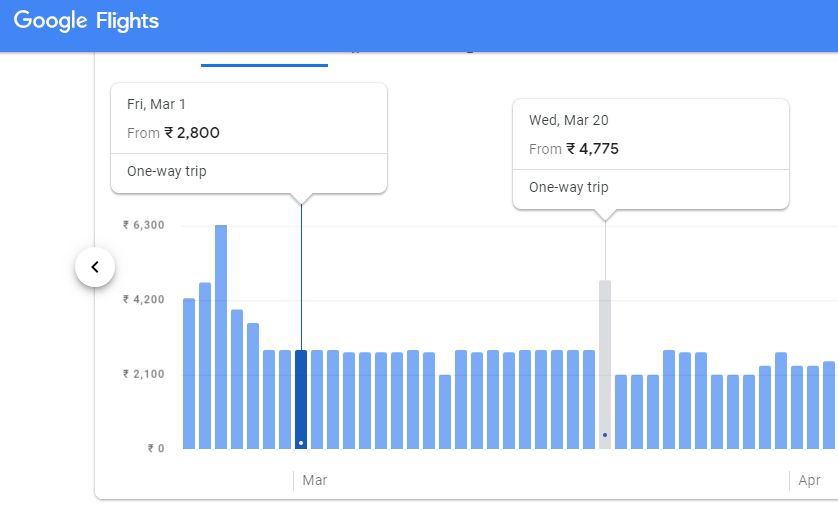The width and height of the screenshot is (838, 509).
Task: Open the Google Flights logo home link
Action: tap(86, 21)
